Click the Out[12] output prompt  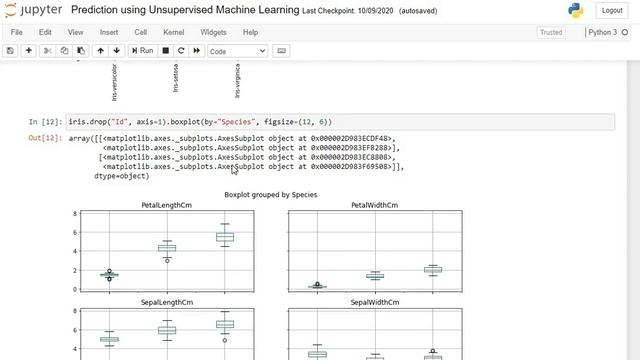click(45, 138)
